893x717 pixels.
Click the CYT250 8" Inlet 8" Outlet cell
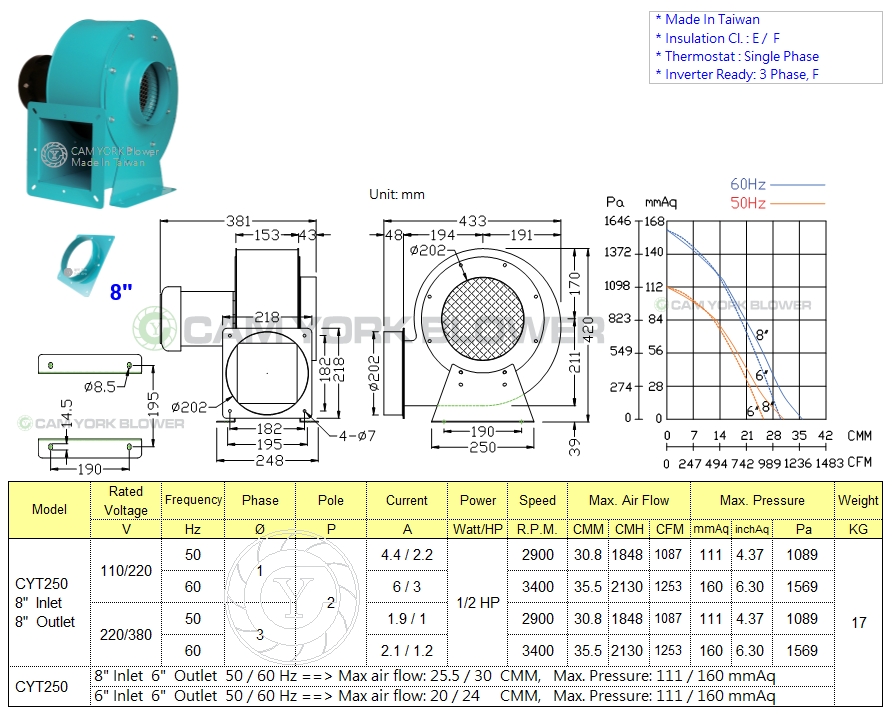point(50,603)
